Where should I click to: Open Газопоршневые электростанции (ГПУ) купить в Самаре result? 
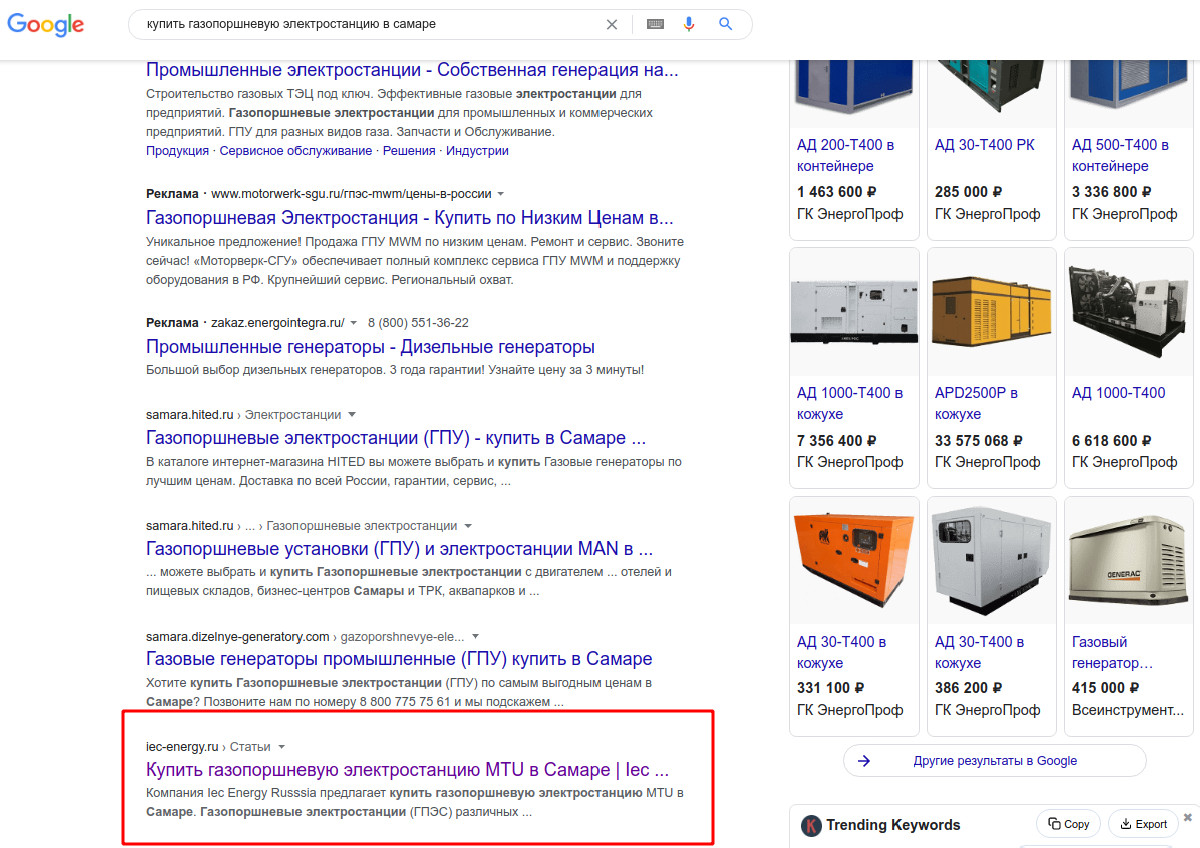[396, 438]
